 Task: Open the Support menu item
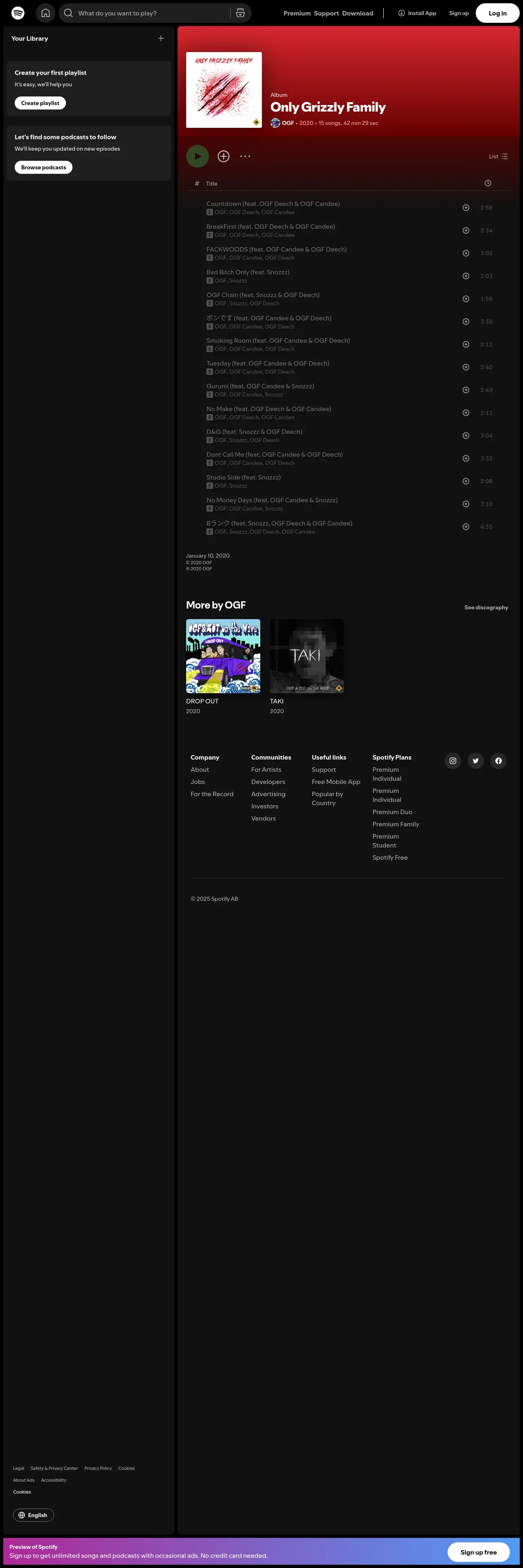point(326,13)
